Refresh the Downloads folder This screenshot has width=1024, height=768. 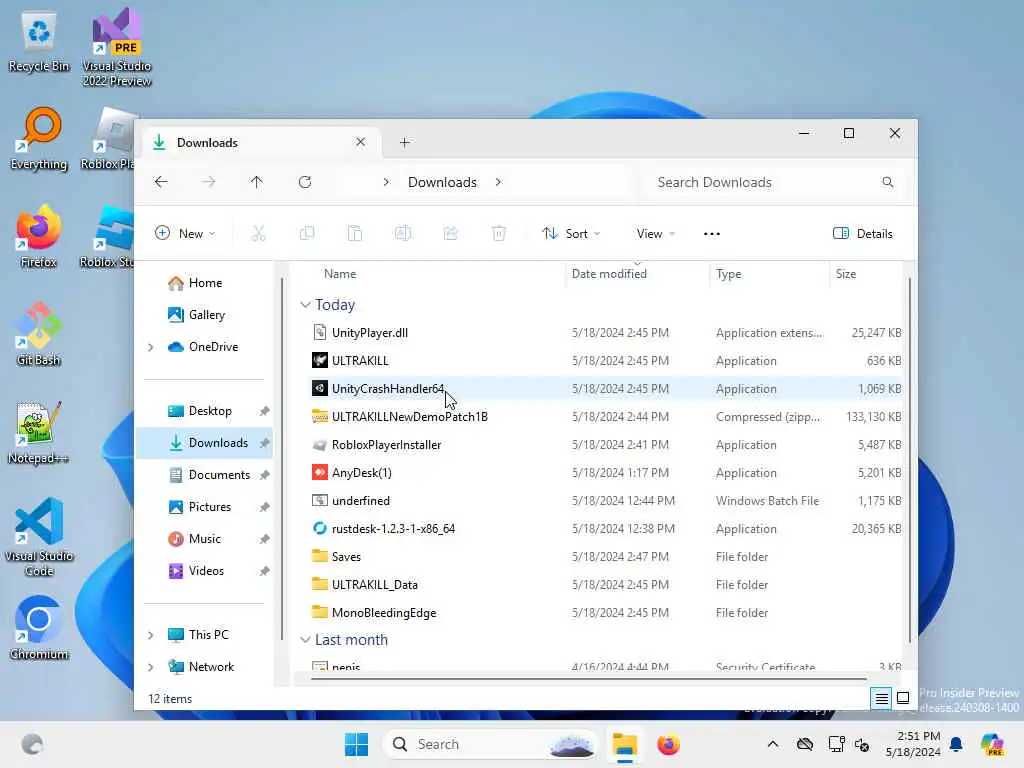(305, 182)
